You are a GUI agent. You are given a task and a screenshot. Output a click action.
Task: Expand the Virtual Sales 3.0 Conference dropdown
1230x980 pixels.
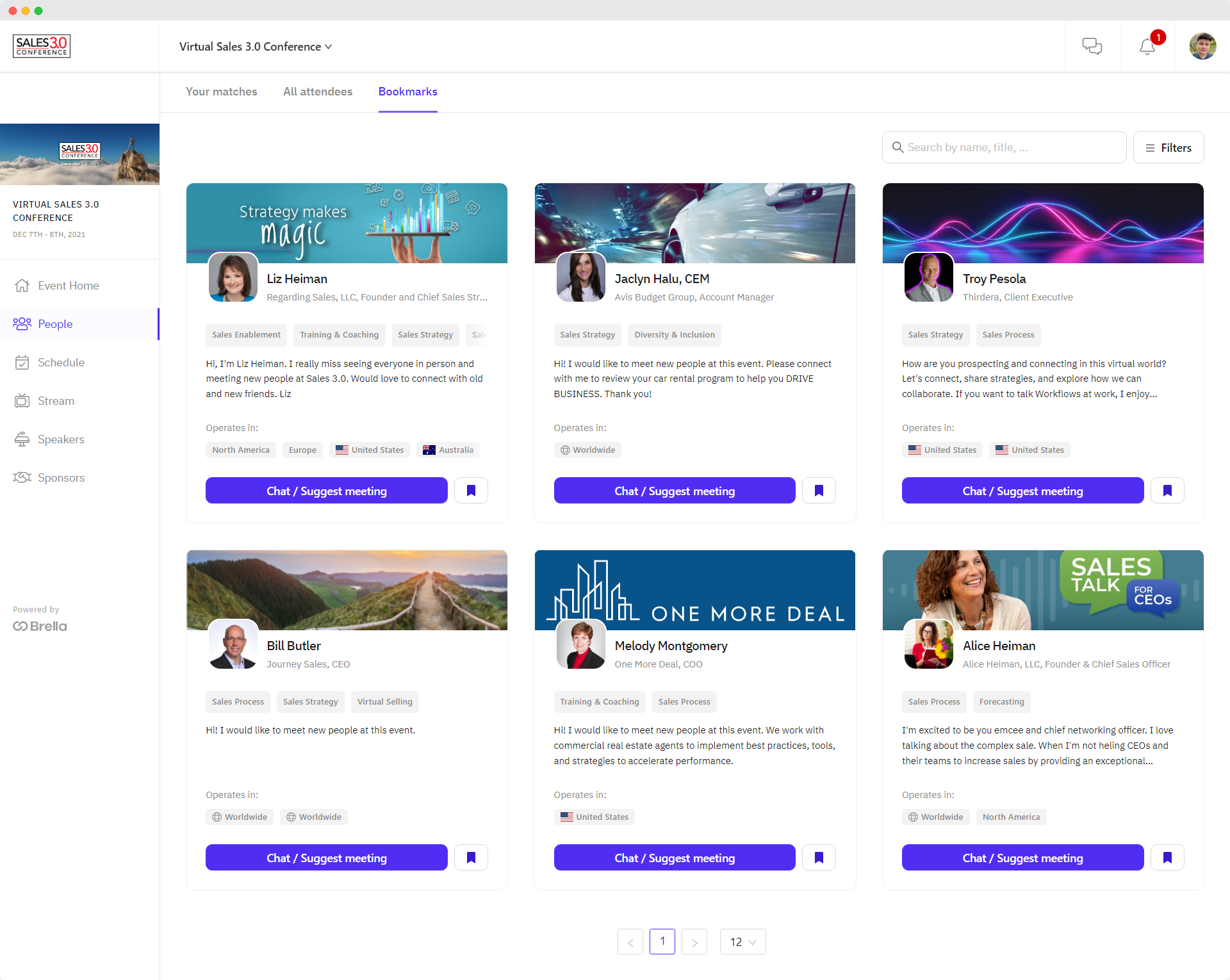[256, 47]
